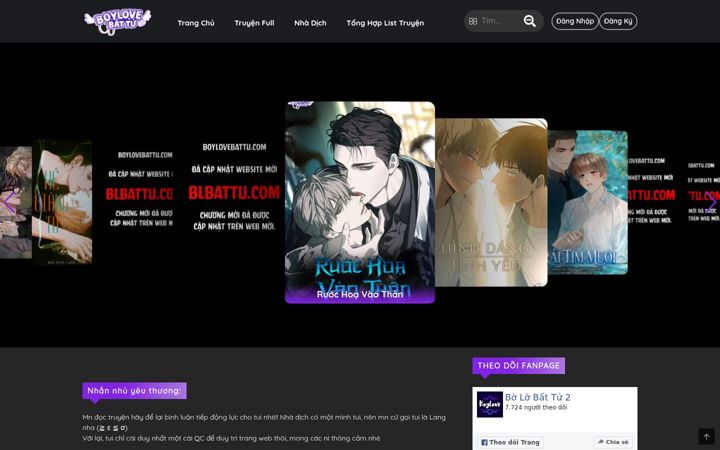
Task: Click the search magnifier icon
Action: [x=529, y=21]
